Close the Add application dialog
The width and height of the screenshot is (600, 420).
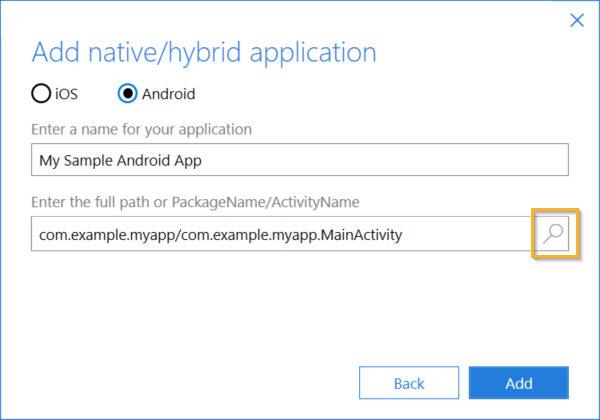point(576,19)
